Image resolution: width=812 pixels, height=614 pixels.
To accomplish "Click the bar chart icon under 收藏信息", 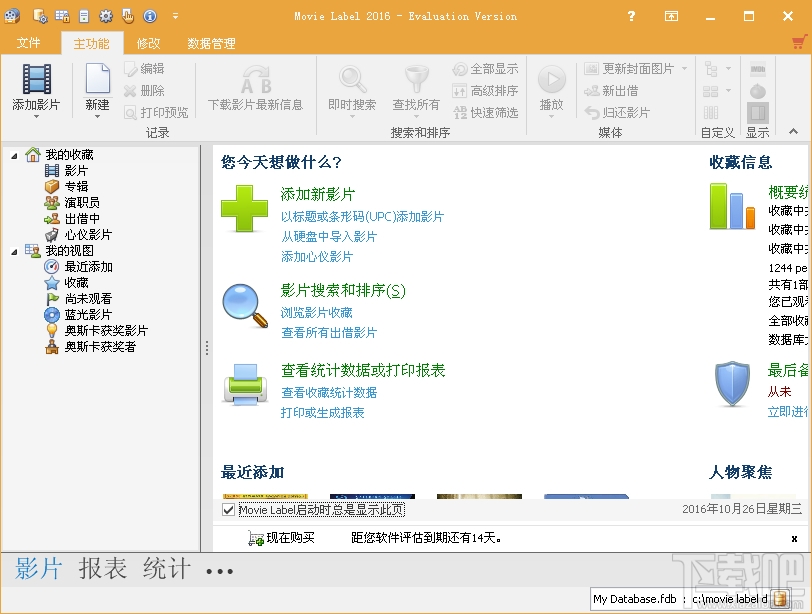I will click(732, 206).
